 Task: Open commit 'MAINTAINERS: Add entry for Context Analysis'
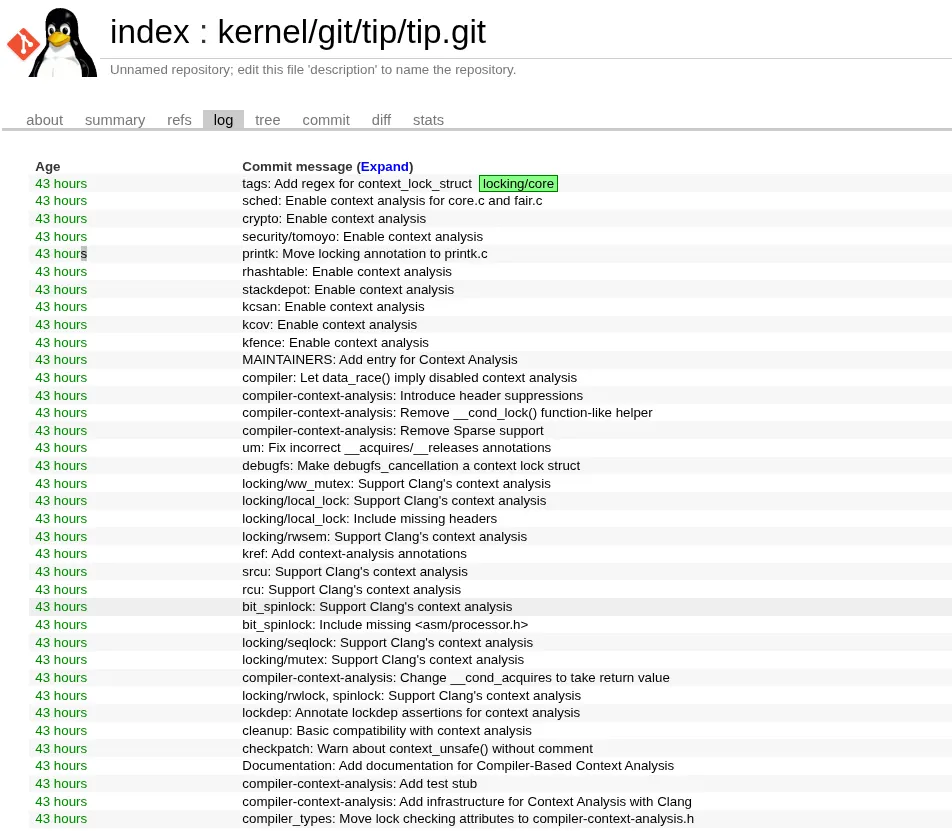click(x=380, y=359)
